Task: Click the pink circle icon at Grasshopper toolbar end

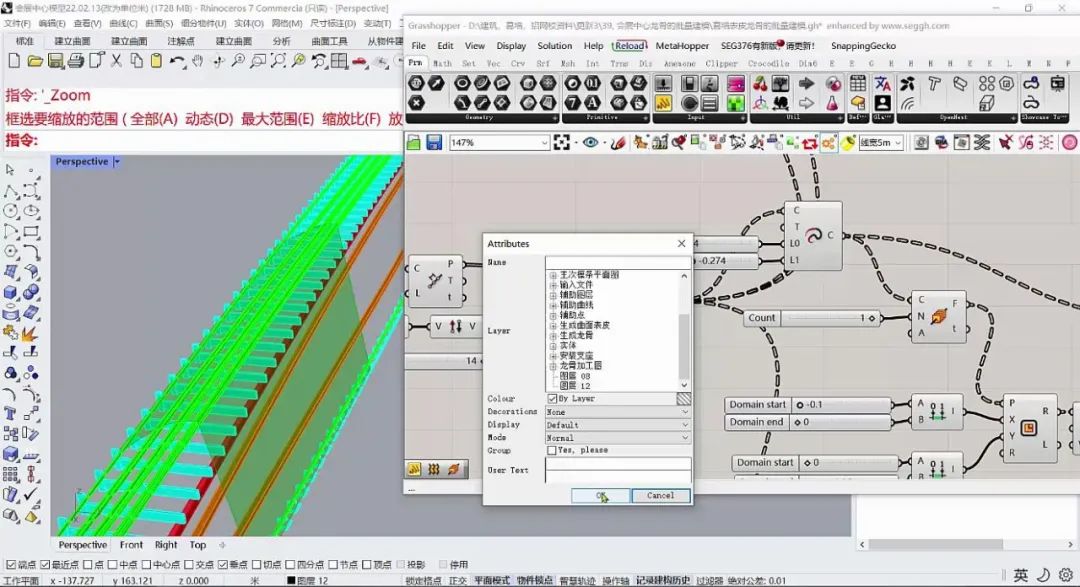Action: coord(1069,143)
